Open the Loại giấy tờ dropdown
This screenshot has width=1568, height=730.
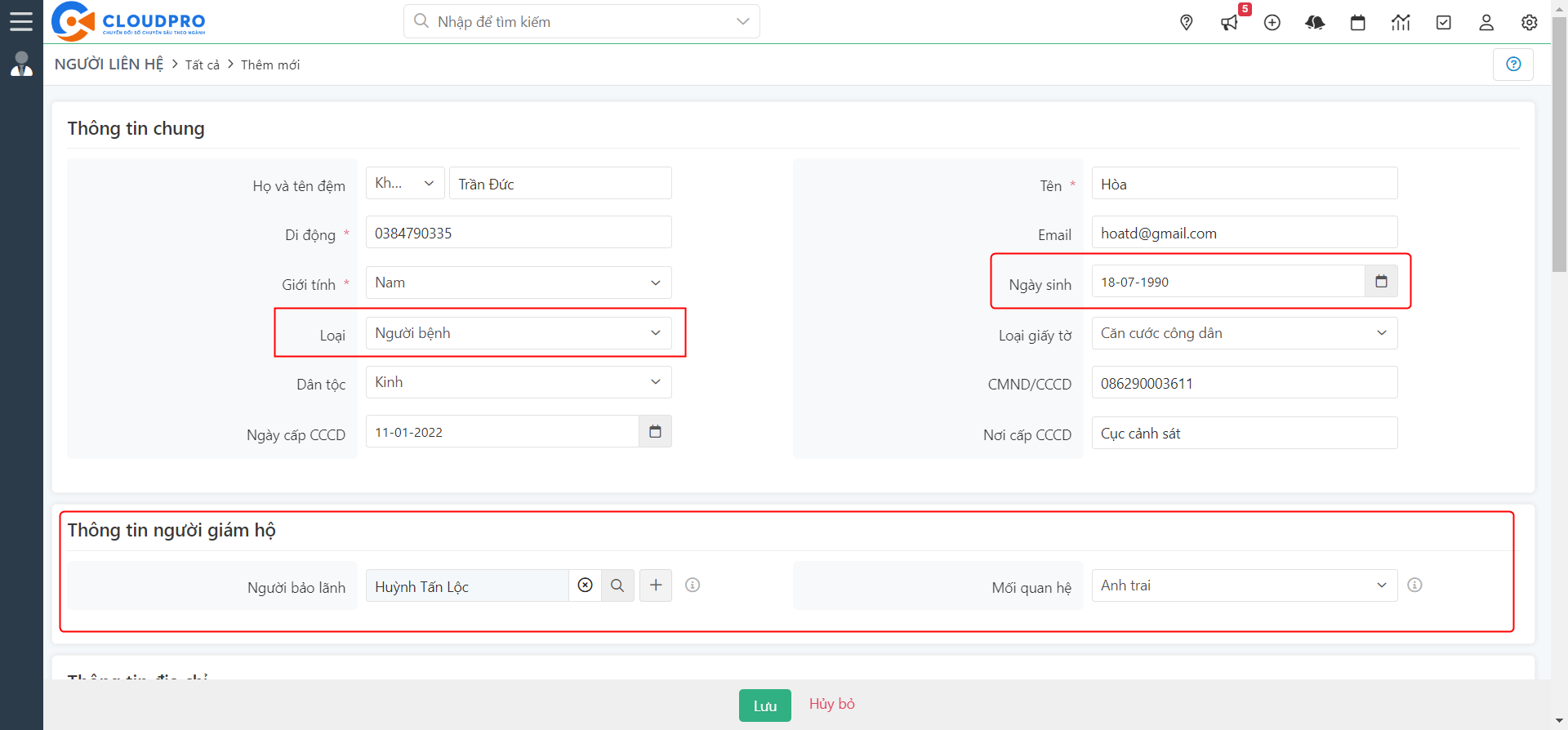tap(1244, 333)
